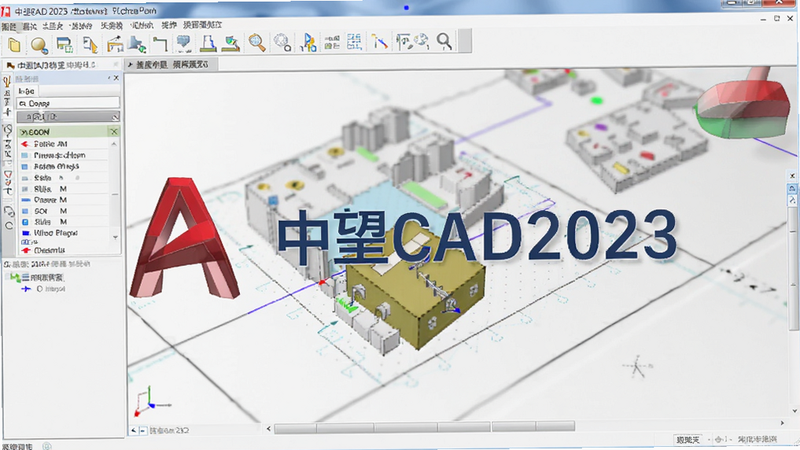This screenshot has height=450, width=800.
Task: Open the second menu in menu bar
Action: [x=30, y=26]
